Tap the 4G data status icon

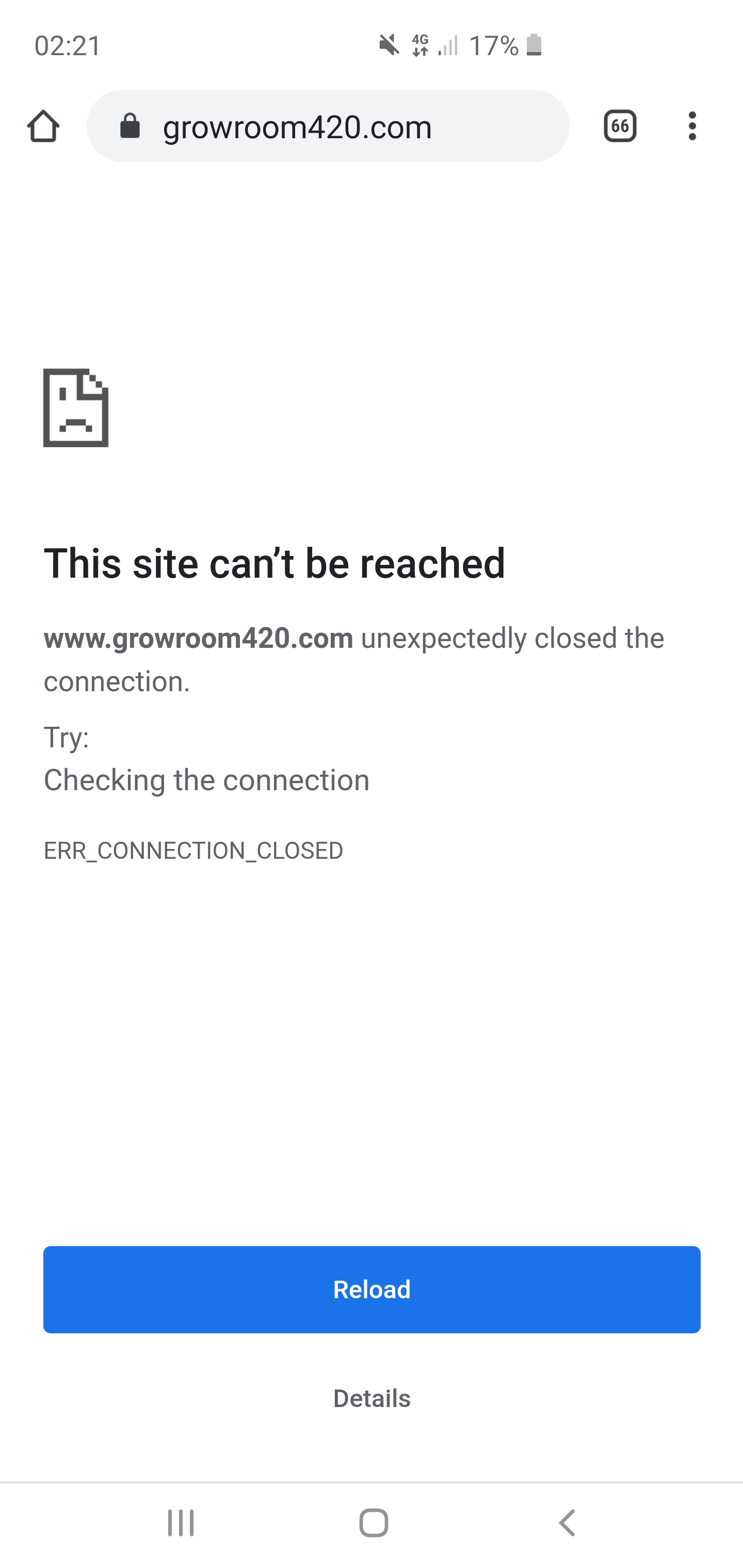[x=420, y=45]
